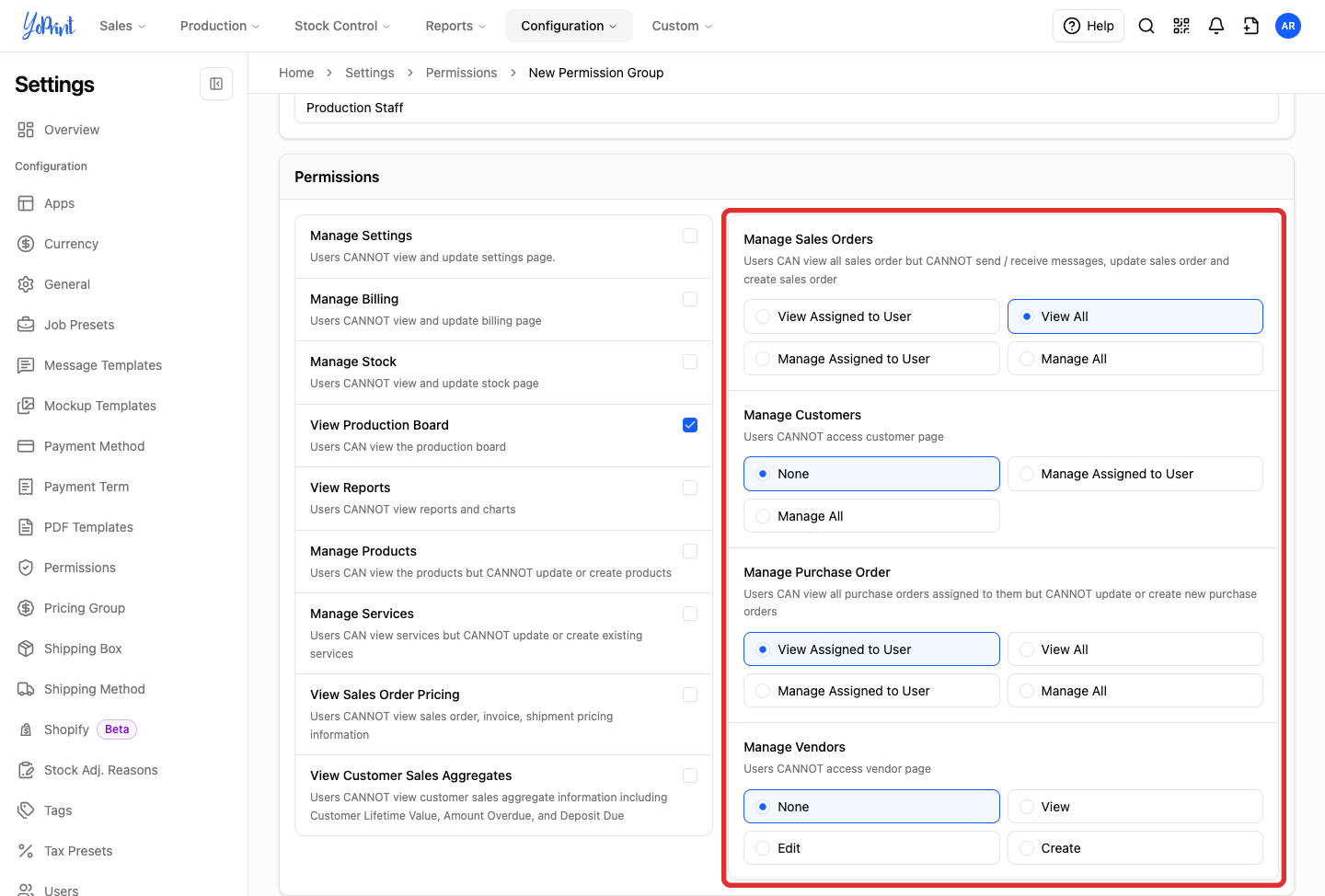Tick the View Reports checkbox
Image resolution: width=1325 pixels, height=896 pixels.
tap(690, 488)
